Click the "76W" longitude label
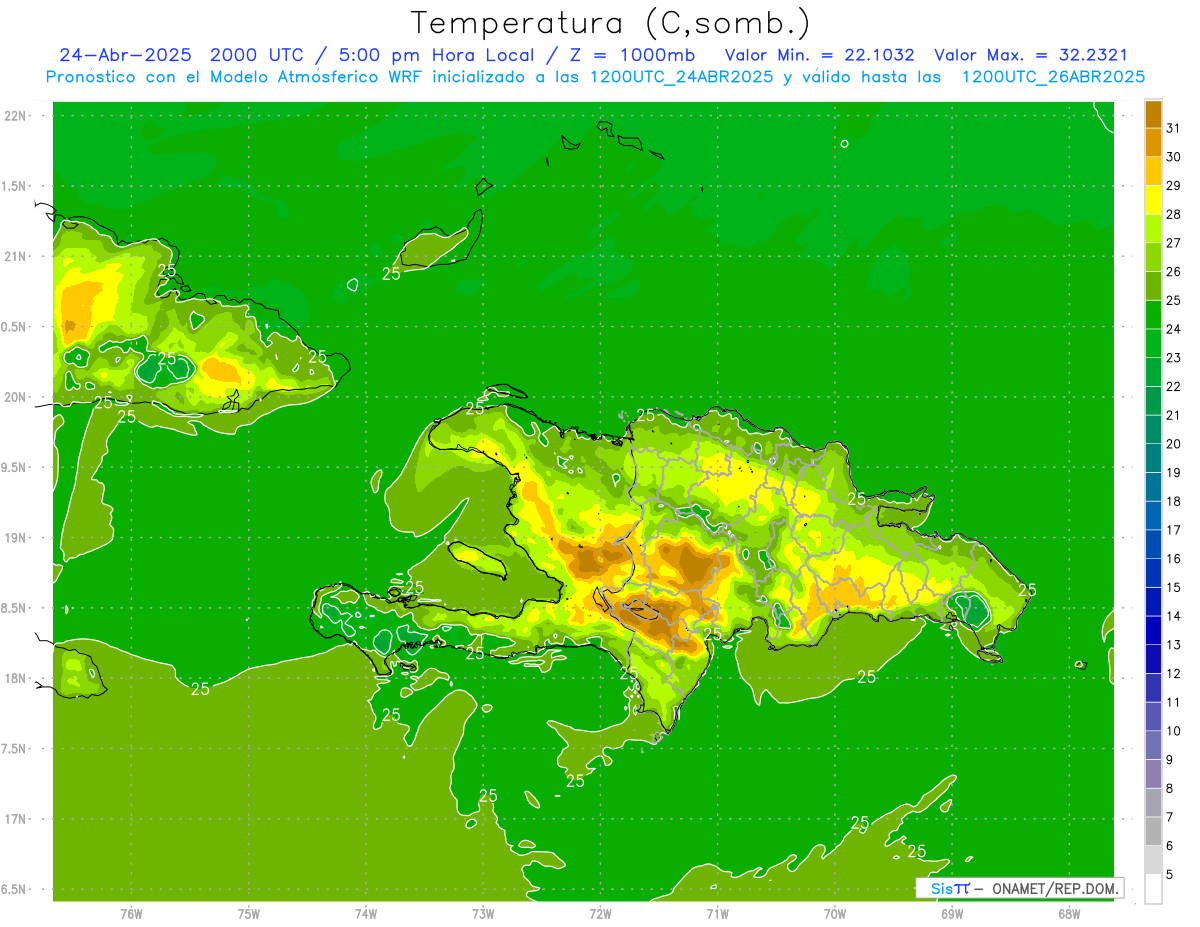Image resolution: width=1200 pixels, height=927 pixels. click(x=131, y=913)
